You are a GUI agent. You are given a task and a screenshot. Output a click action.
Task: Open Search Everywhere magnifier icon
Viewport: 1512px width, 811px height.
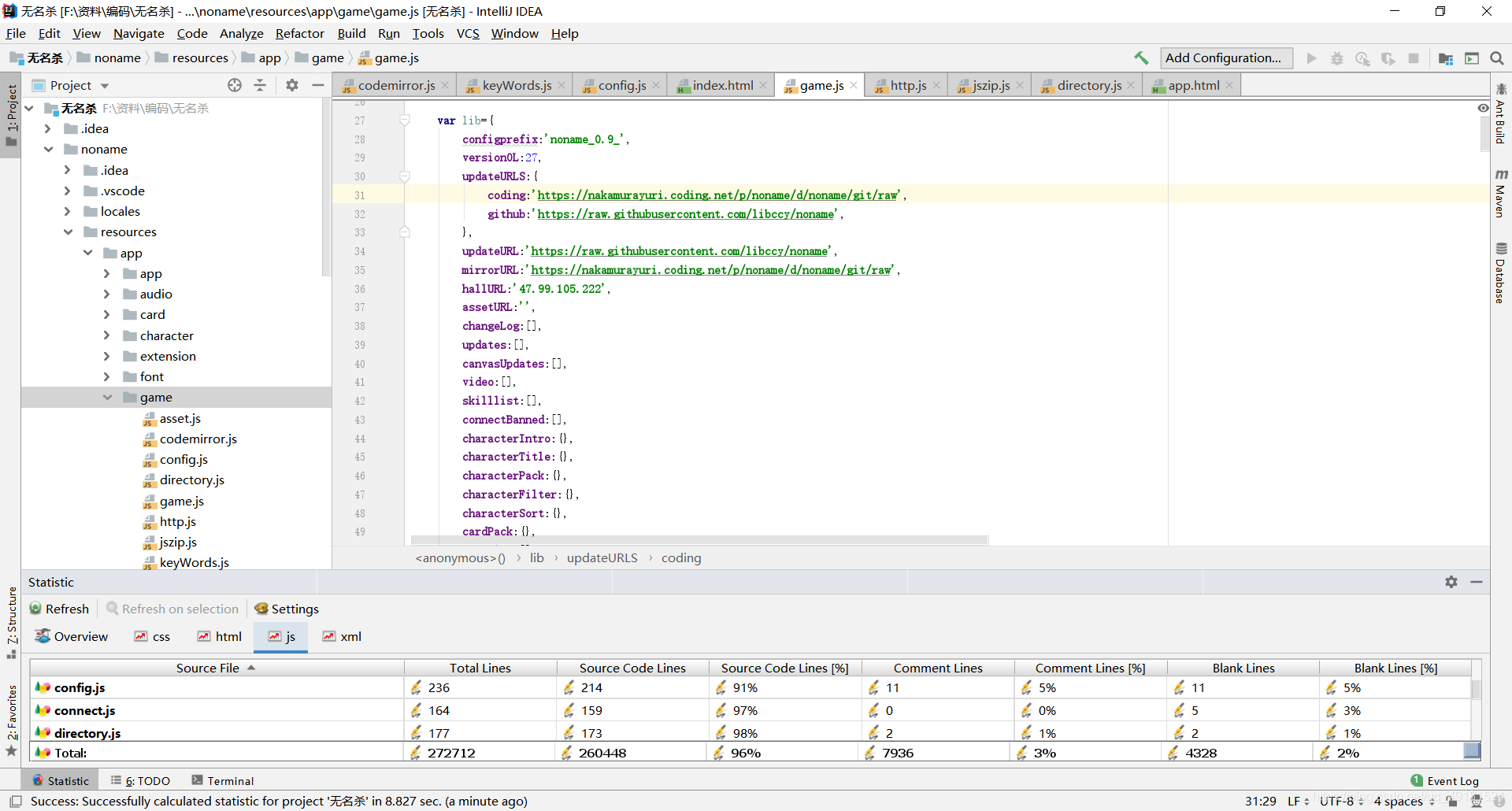click(1497, 58)
